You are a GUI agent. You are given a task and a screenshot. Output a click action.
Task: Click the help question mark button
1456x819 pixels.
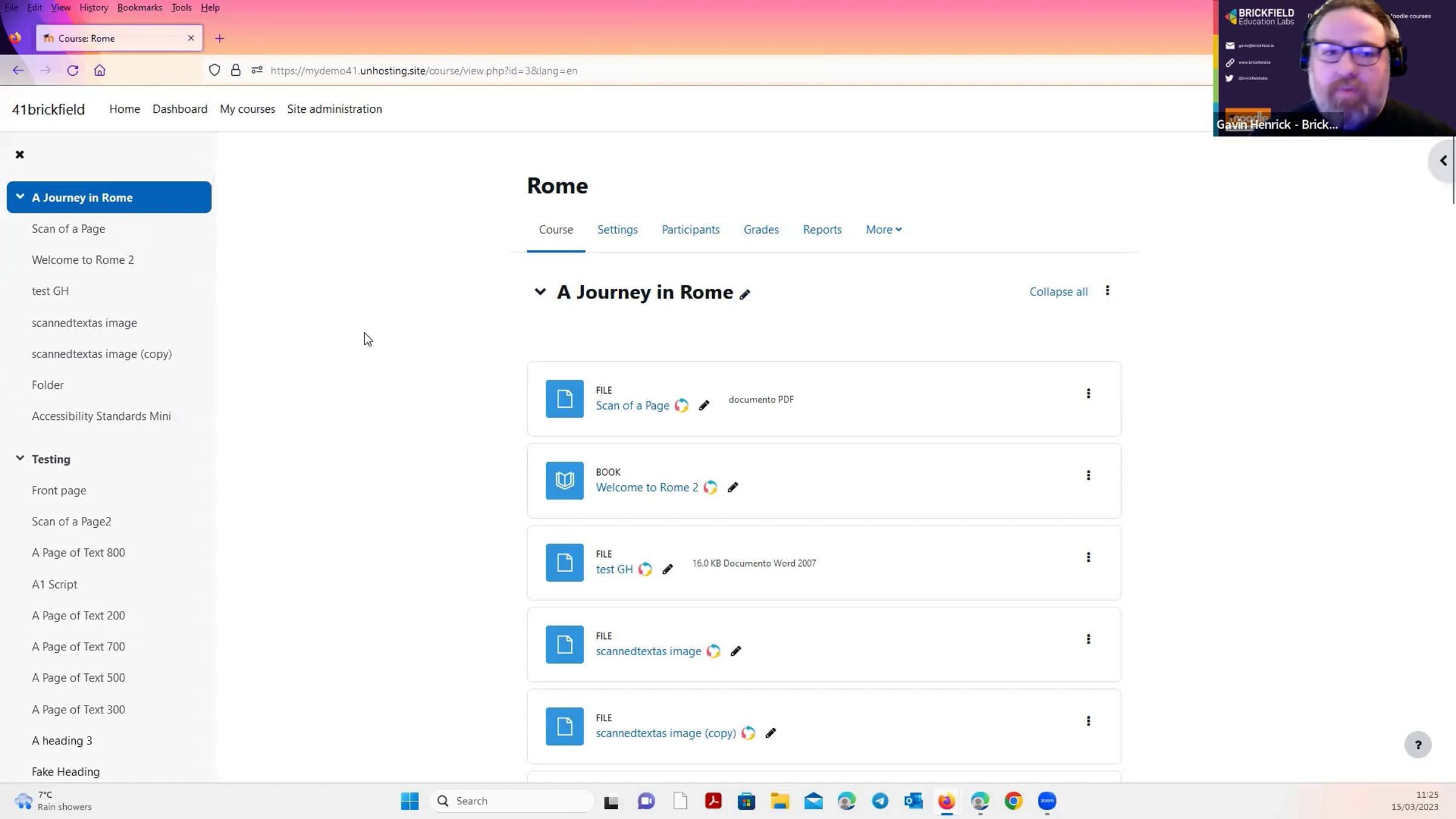click(1418, 745)
